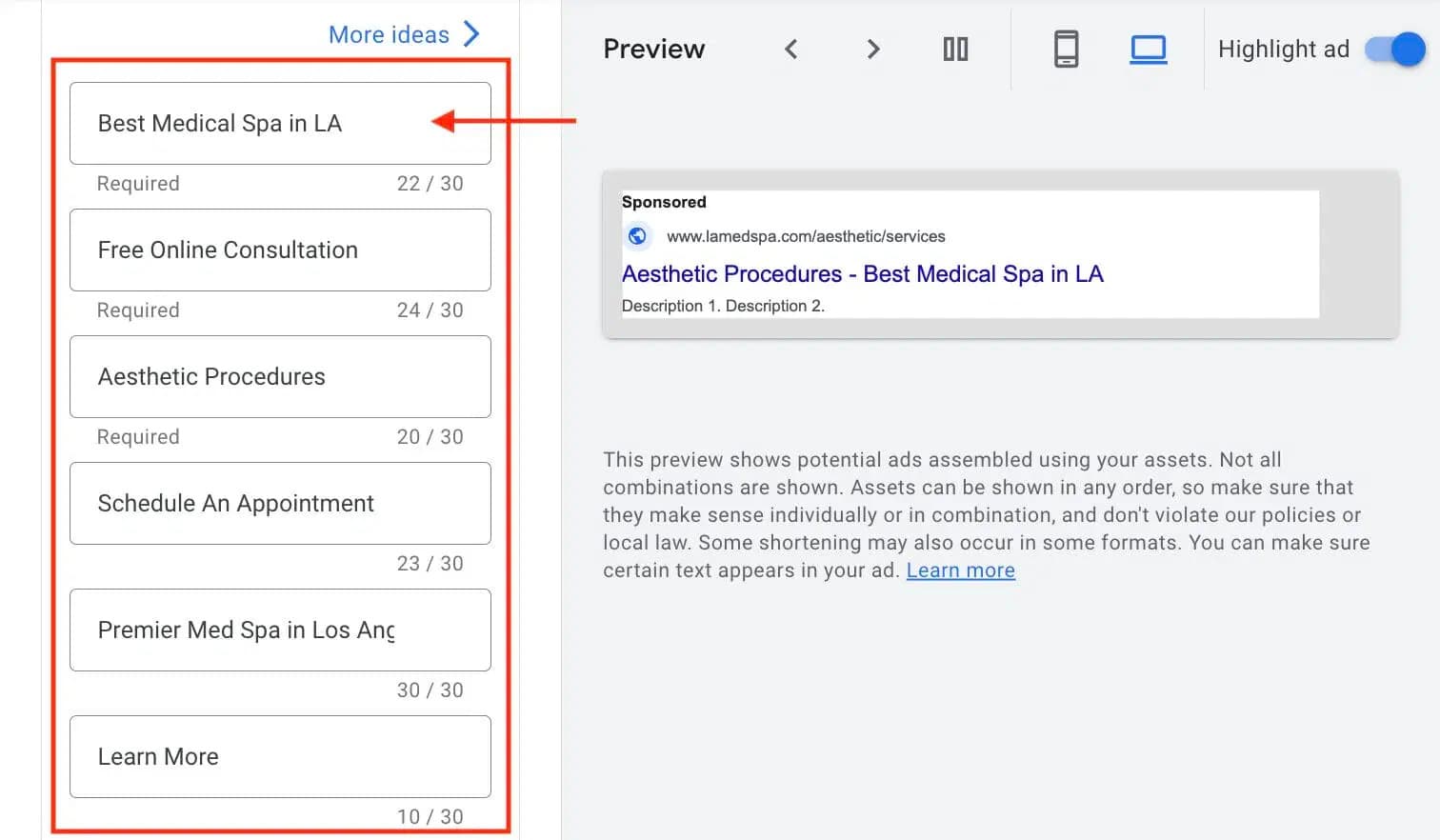Click the Description 1. Description 2. text
The height and width of the screenshot is (840, 1440).
[x=723, y=306]
